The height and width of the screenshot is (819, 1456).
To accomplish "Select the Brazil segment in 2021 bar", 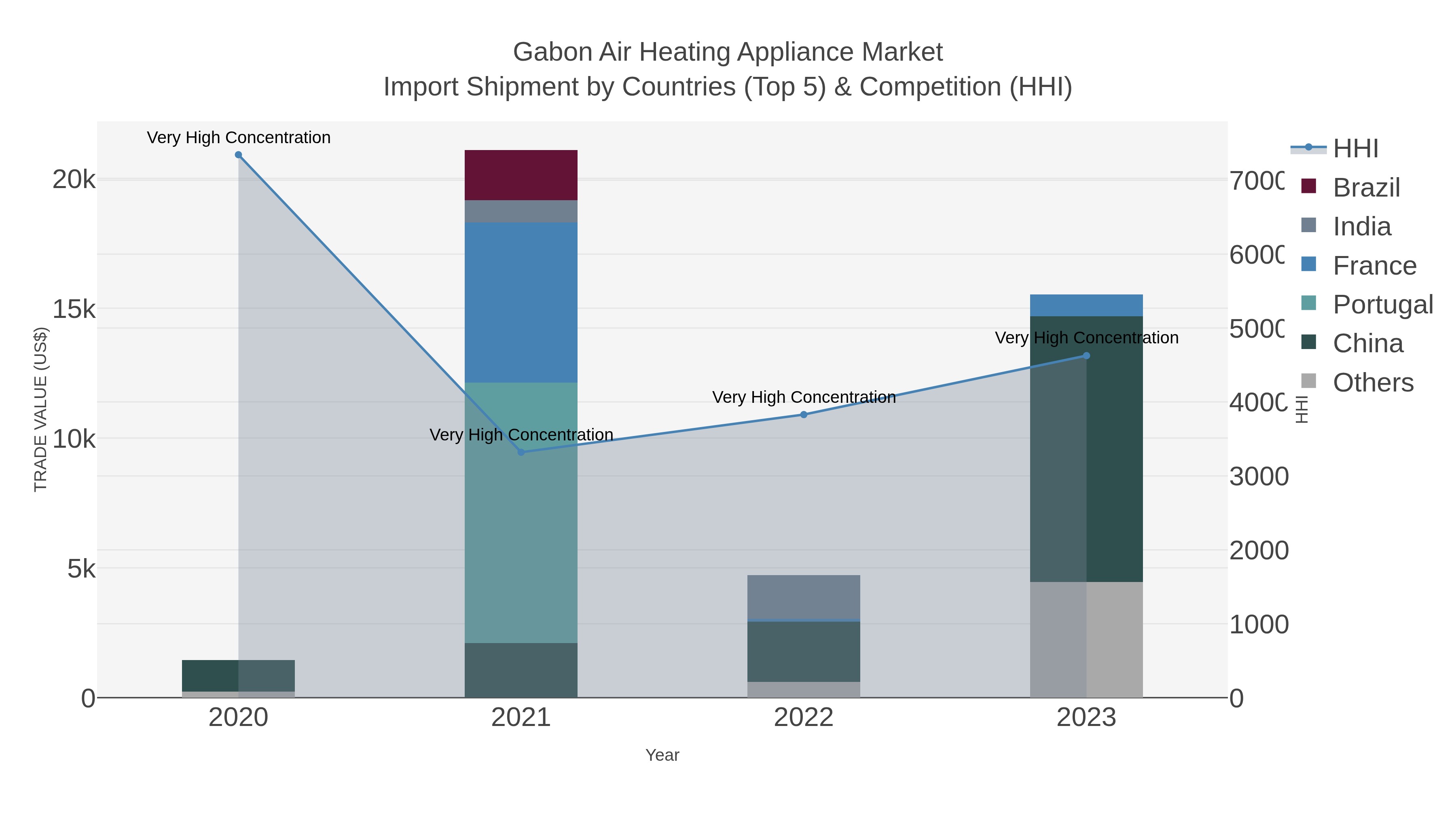I will point(521,175).
